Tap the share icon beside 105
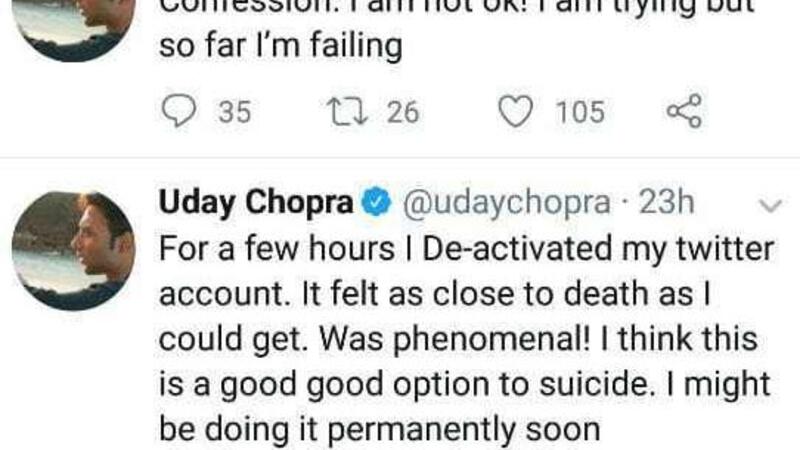The image size is (800, 450). (x=684, y=111)
